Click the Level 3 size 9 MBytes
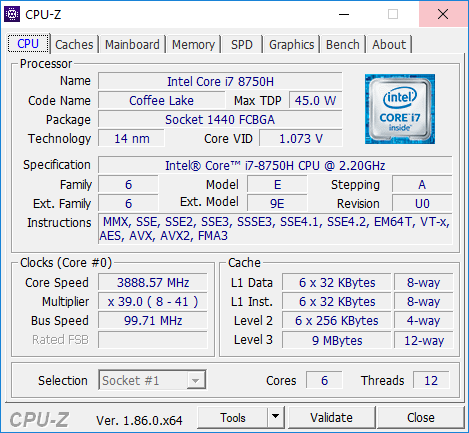This screenshot has width=469, height=433. coord(337,340)
